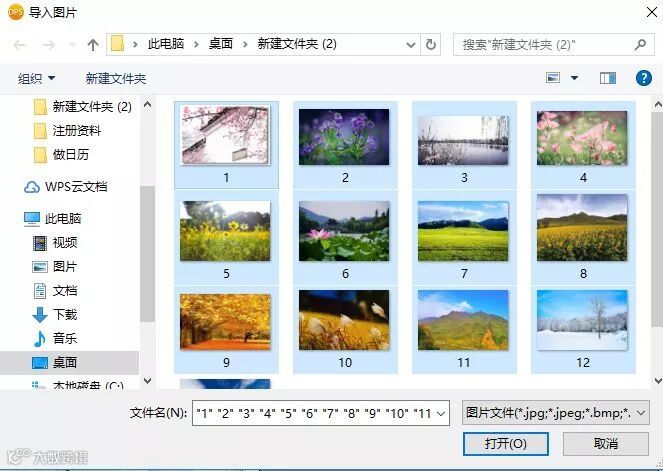Viewport: 663px width, 471px height.
Task: Click the 注册资料 folder icon
Action: [x=40, y=131]
